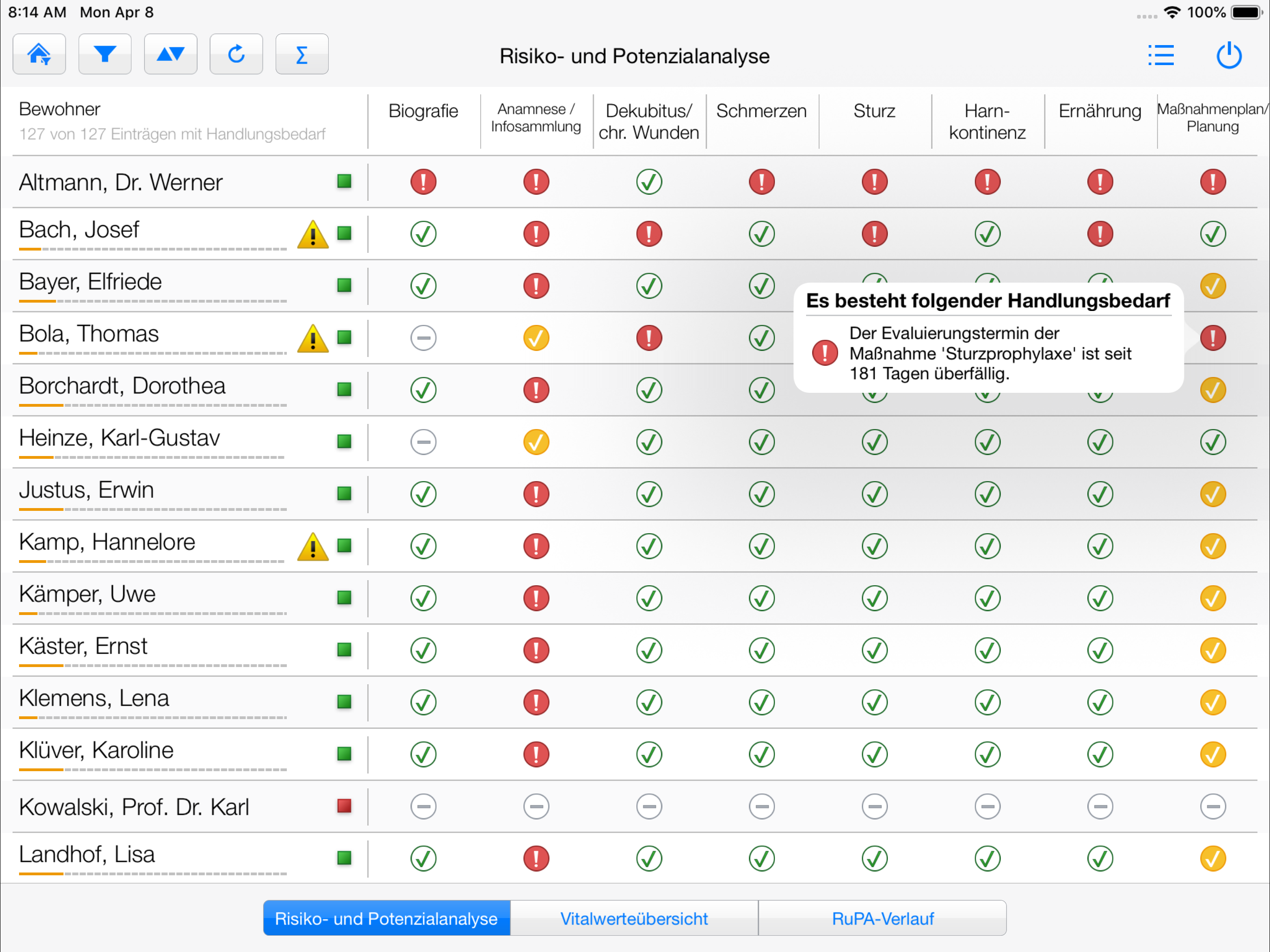Viewport: 1270px width, 952px height.
Task: Toggle green status square for Altmann, Dr. Werner
Action: coord(344,181)
